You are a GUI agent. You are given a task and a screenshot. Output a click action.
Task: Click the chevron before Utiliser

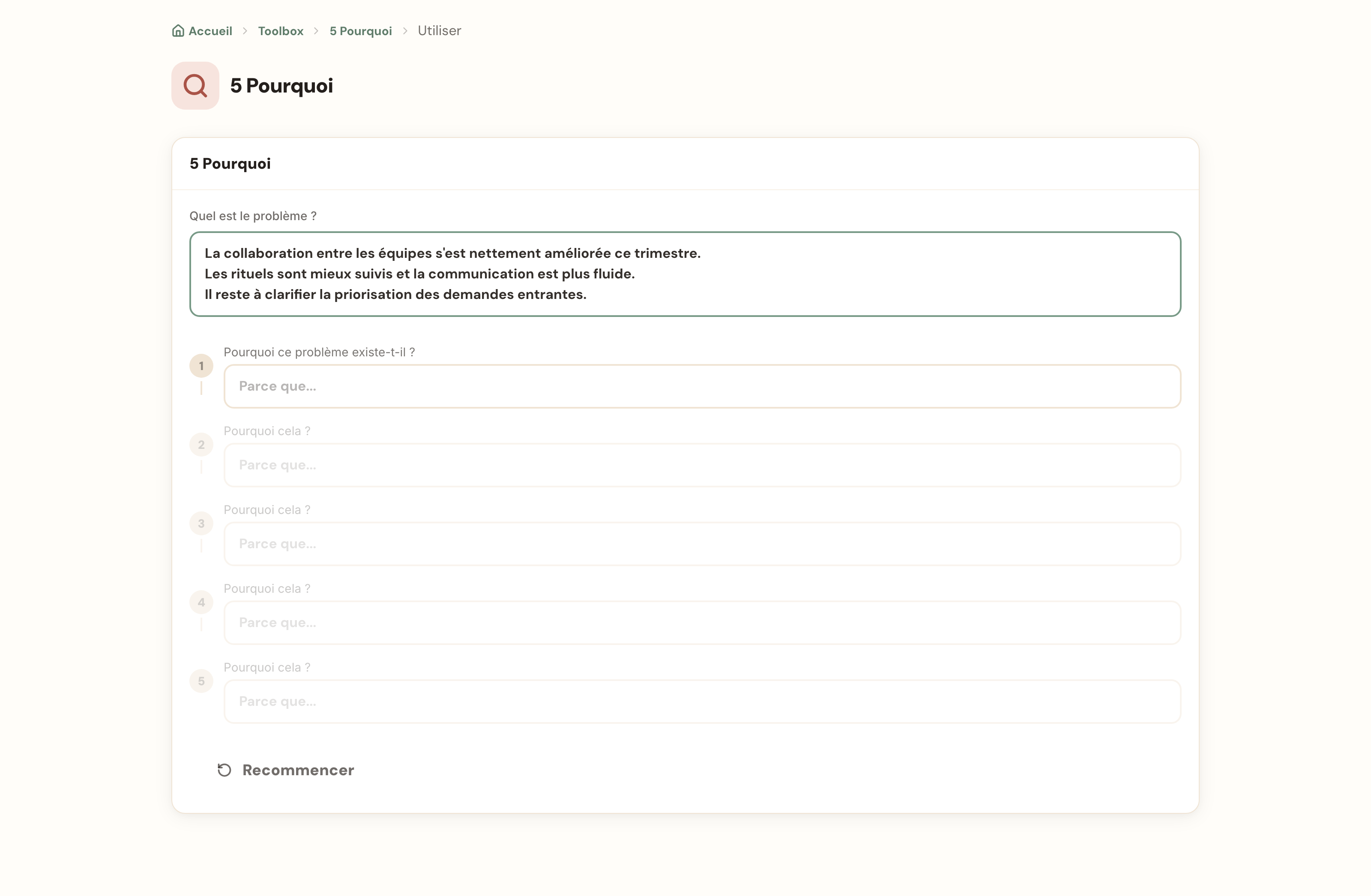pyautogui.click(x=405, y=30)
